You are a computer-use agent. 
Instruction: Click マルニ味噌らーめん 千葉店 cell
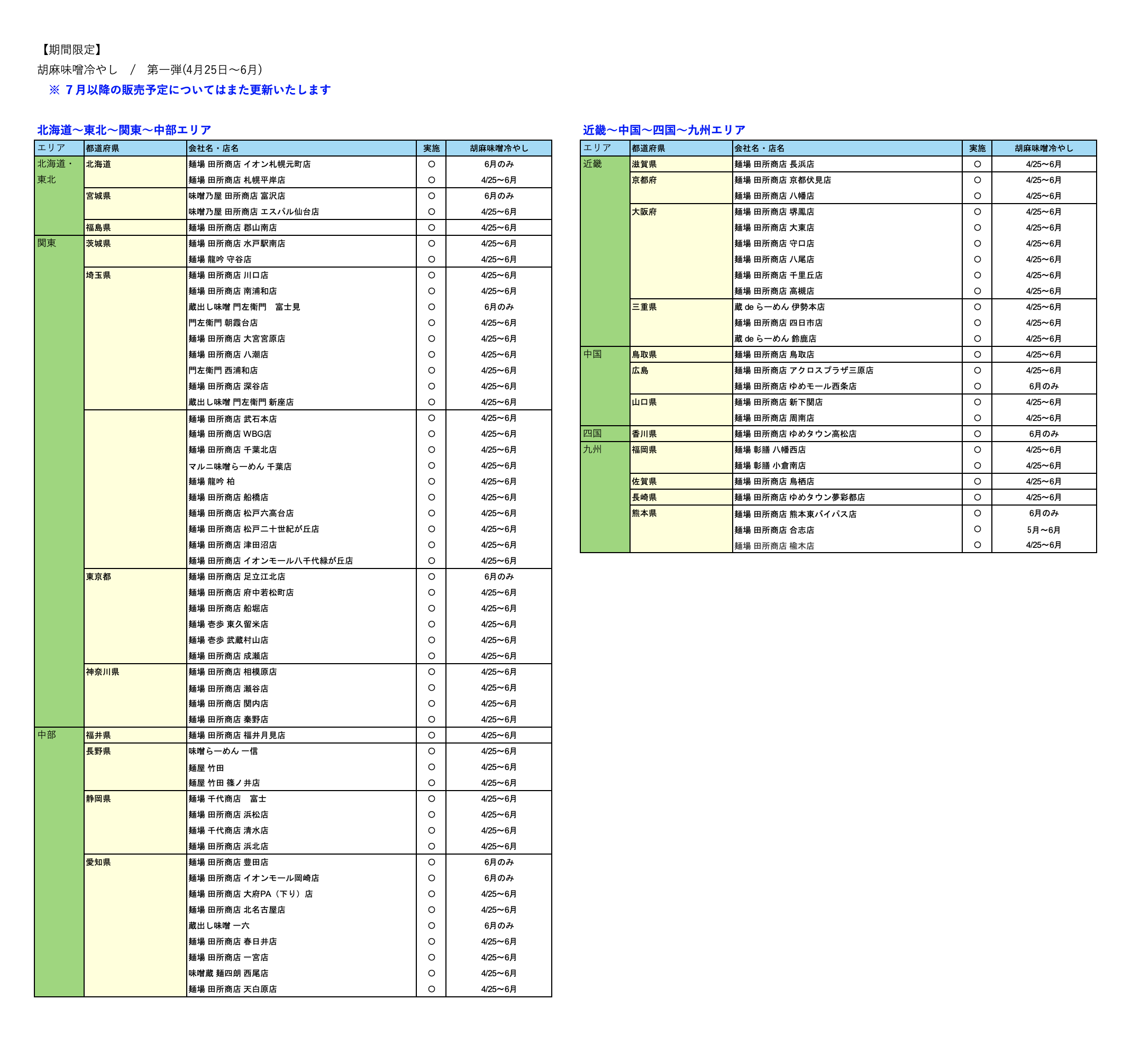[302, 466]
